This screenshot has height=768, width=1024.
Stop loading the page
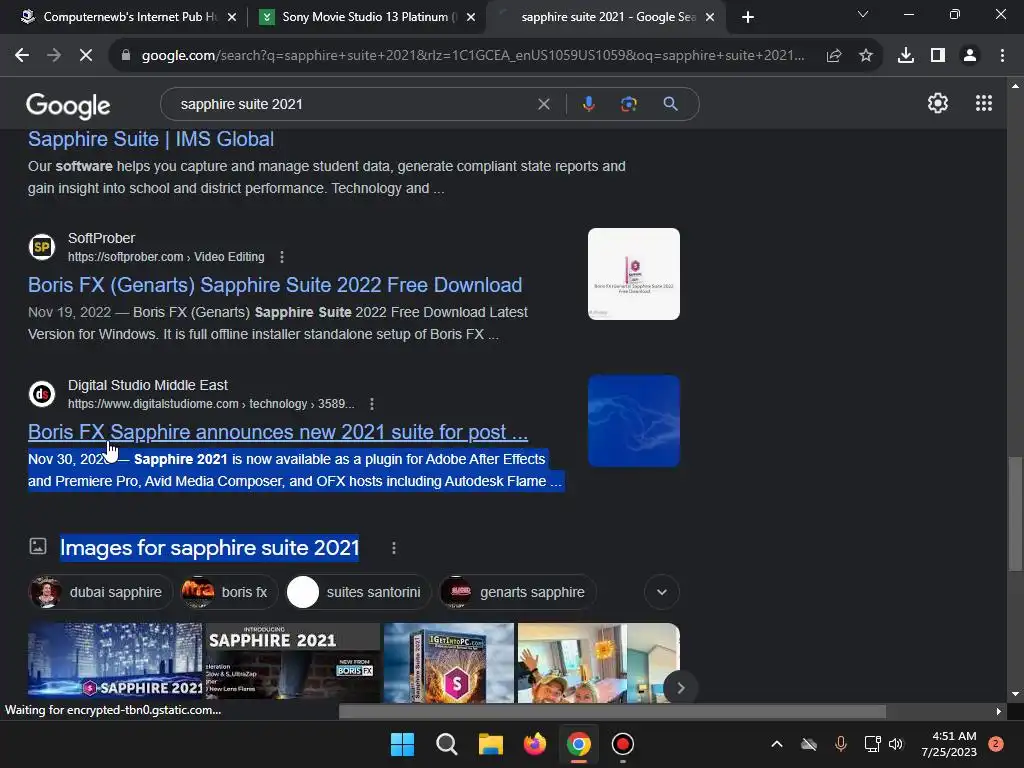(x=86, y=56)
